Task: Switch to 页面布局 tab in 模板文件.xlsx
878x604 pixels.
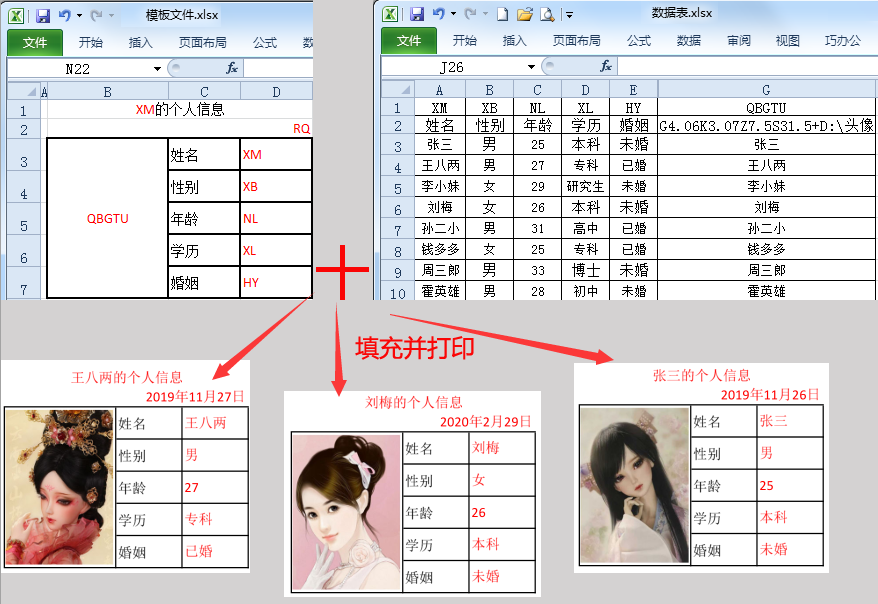Action: pos(202,43)
